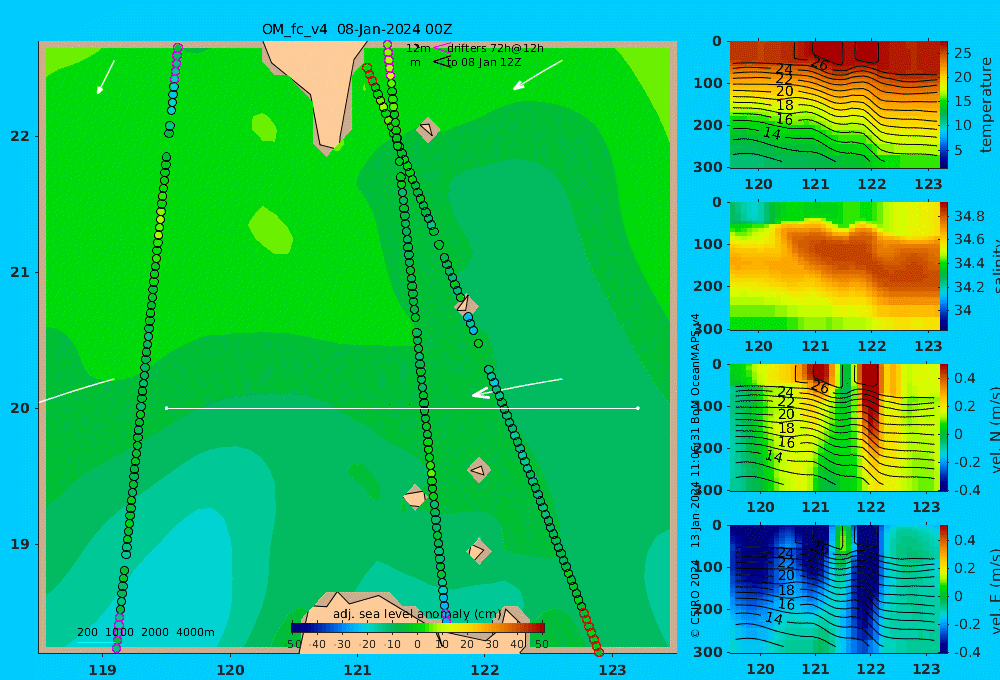Click the longitude label '119' under the map
This screenshot has height=680, width=1000.
click(x=103, y=670)
